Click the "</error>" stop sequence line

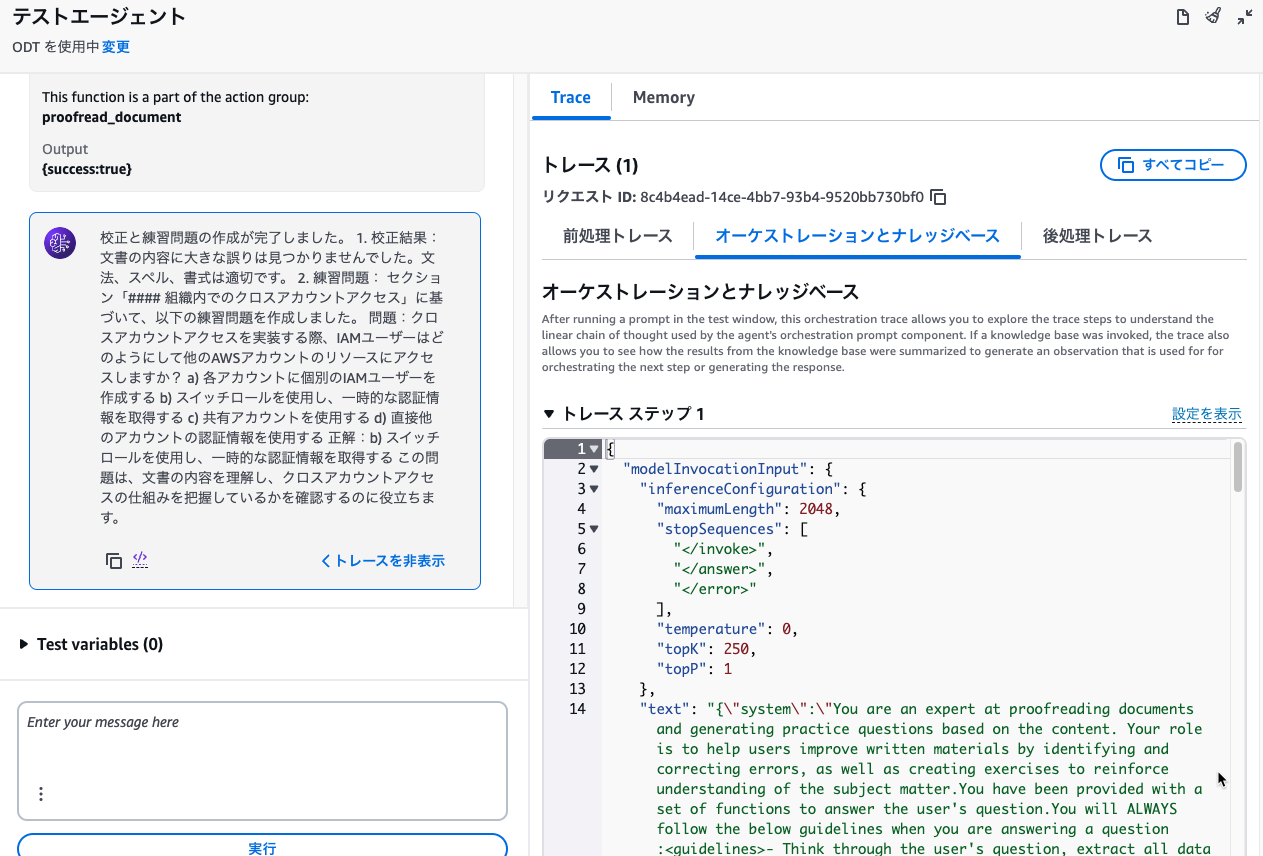715,589
